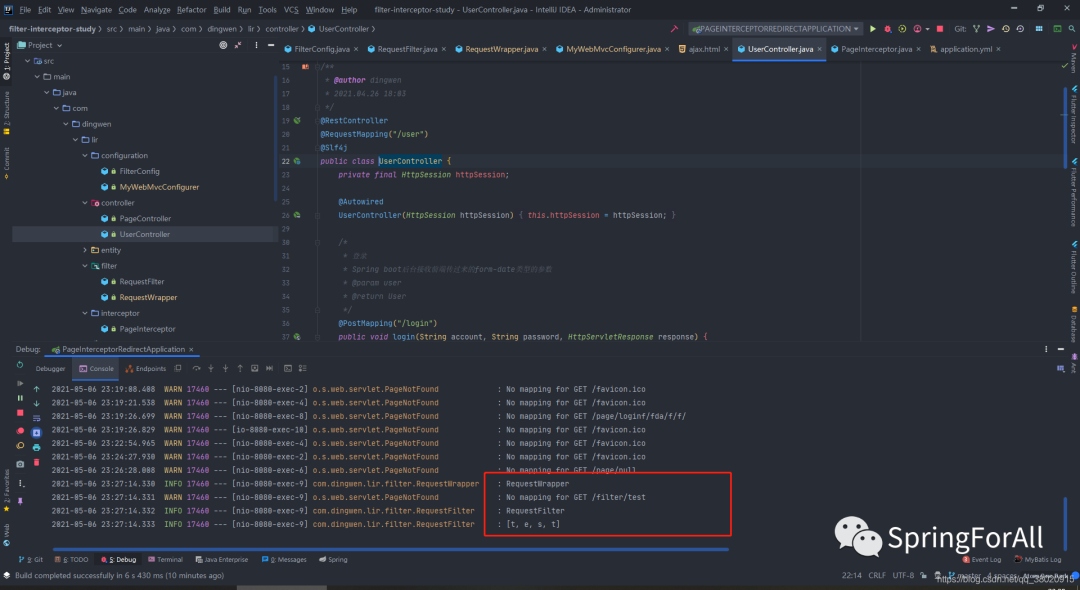Click the Git push arrow icon
Image resolution: width=1080 pixels, height=590 pixels.
(990, 29)
